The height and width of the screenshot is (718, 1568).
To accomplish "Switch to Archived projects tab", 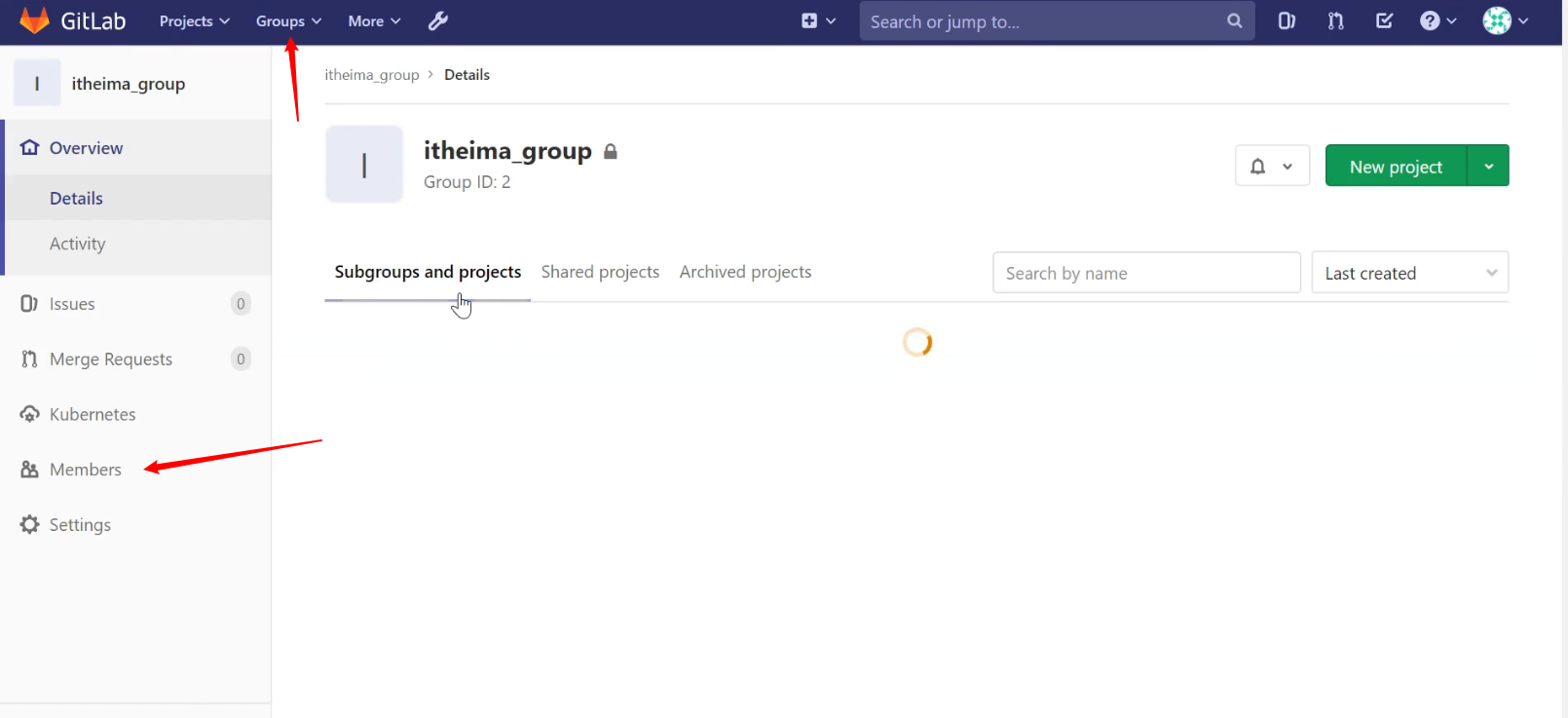I will pyautogui.click(x=745, y=272).
